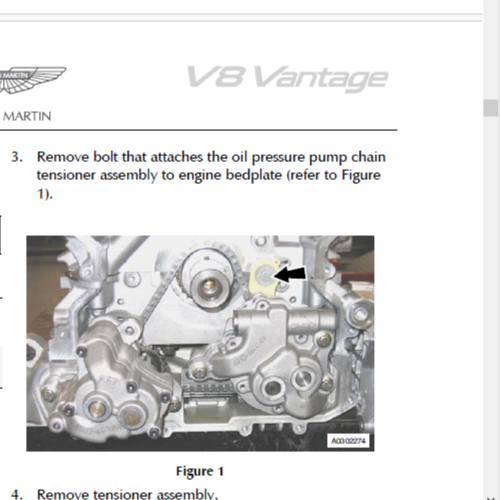500x500 pixels.
Task: Click the Figure 1 engine photograph
Action: click(200, 343)
